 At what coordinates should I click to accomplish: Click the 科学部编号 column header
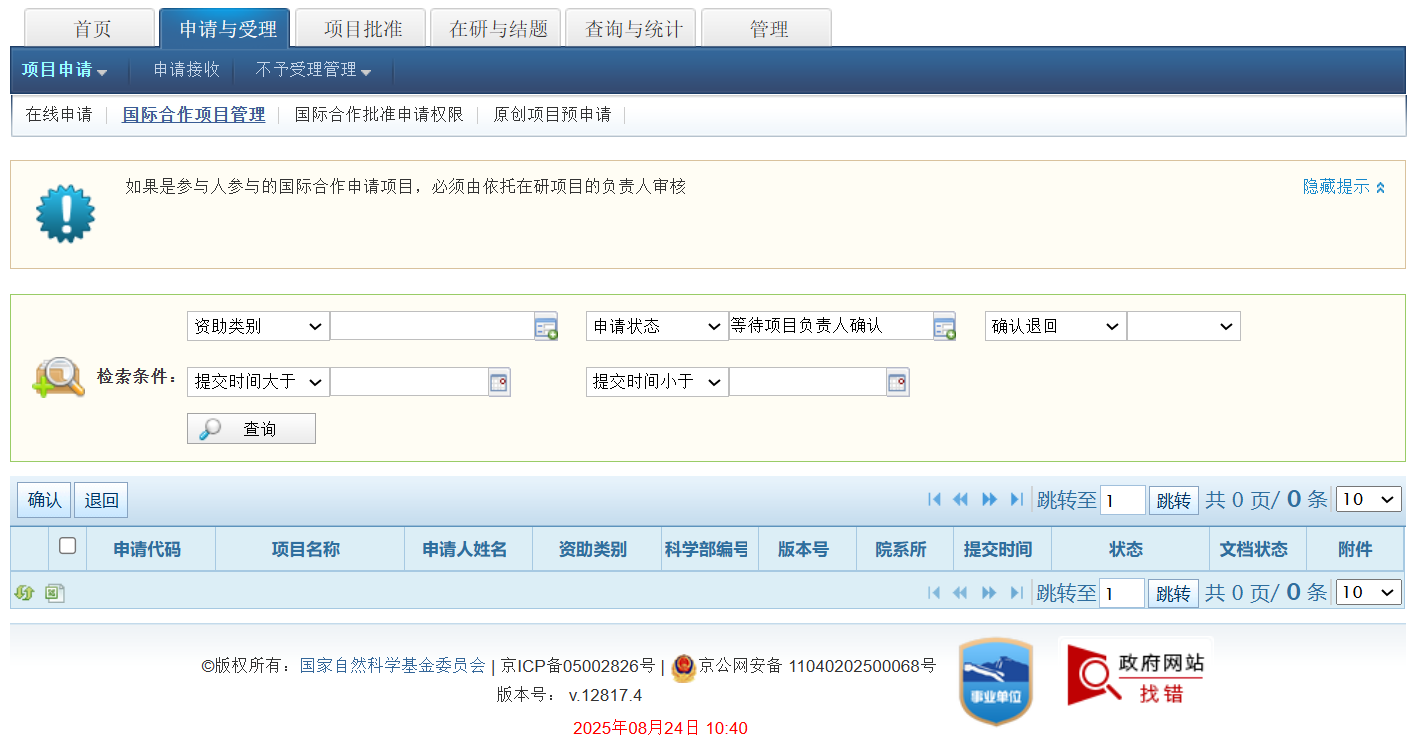[710, 549]
